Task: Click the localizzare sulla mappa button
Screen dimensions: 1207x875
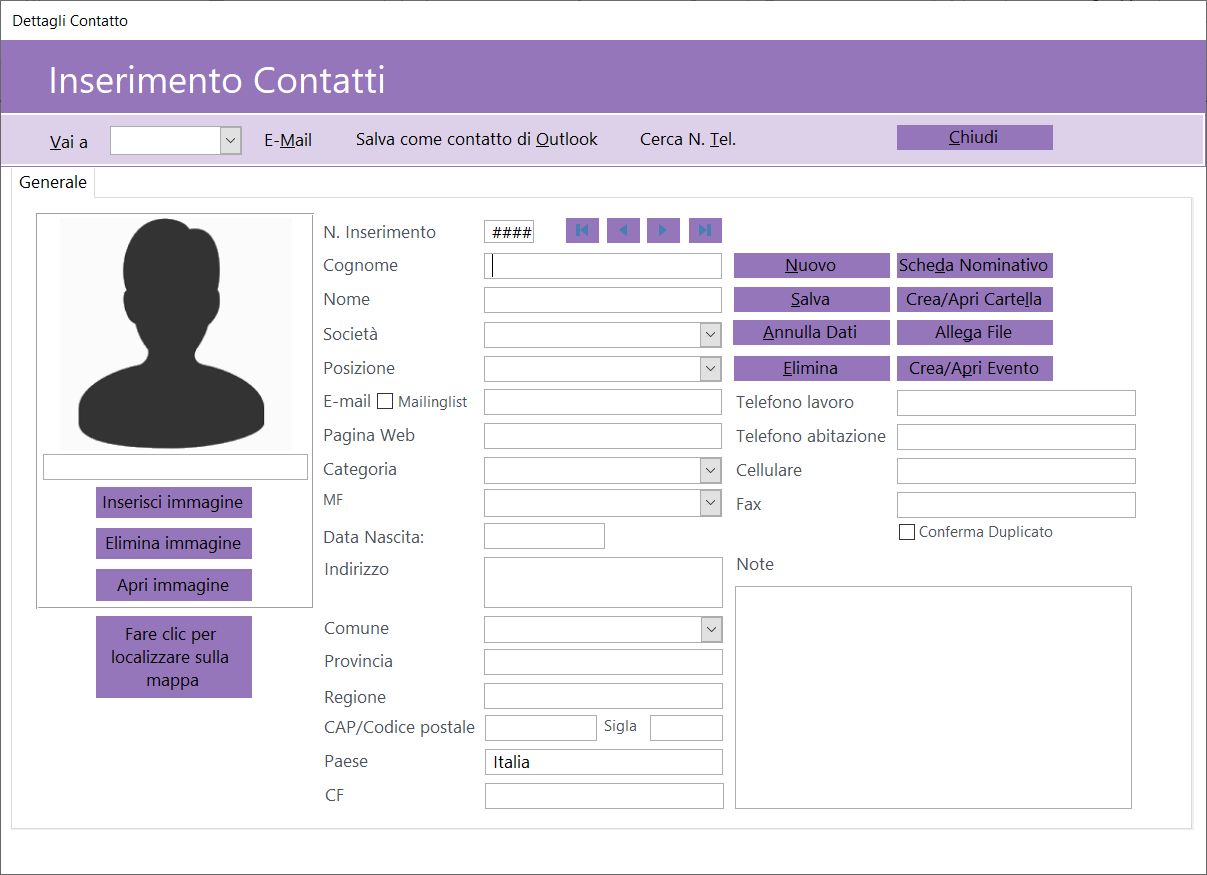Action: 173,657
